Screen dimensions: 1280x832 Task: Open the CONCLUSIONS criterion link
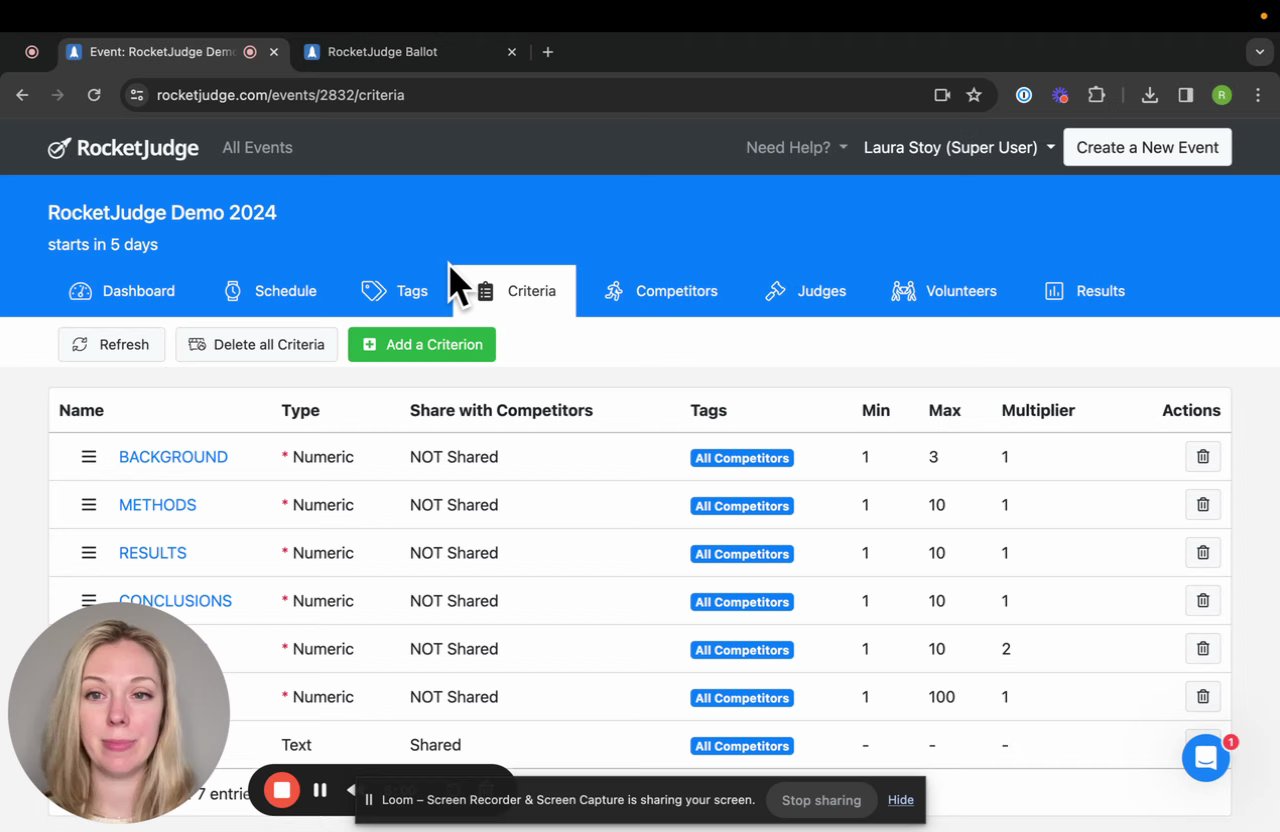coord(175,601)
